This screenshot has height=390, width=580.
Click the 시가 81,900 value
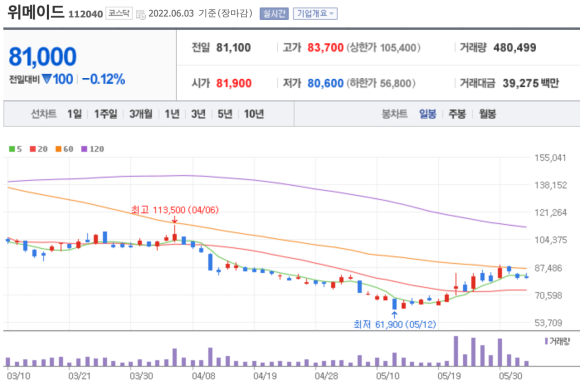234,83
